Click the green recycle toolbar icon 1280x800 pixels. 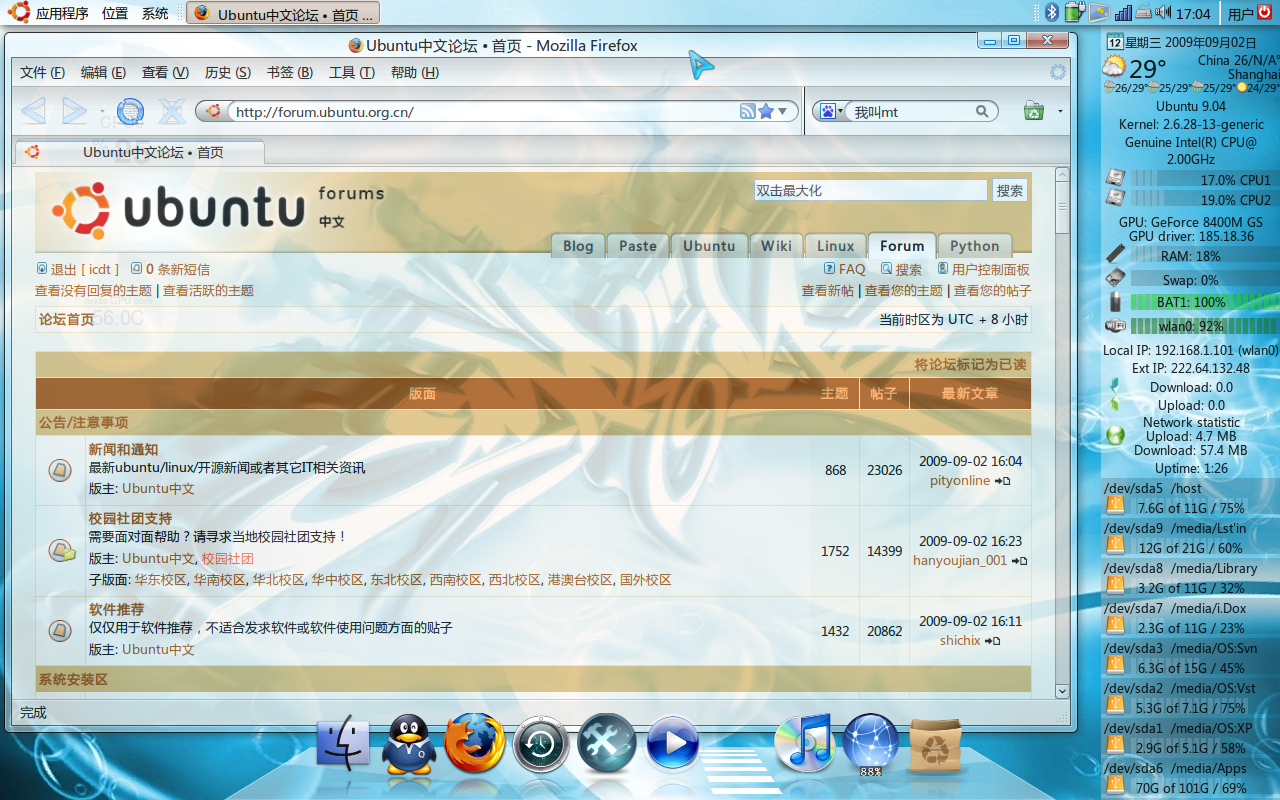[x=1034, y=111]
